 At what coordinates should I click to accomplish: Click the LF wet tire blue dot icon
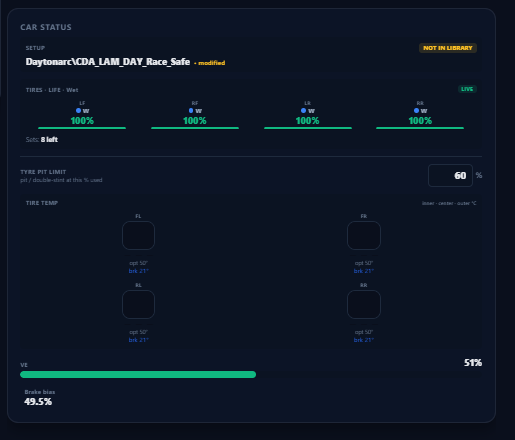point(78,110)
